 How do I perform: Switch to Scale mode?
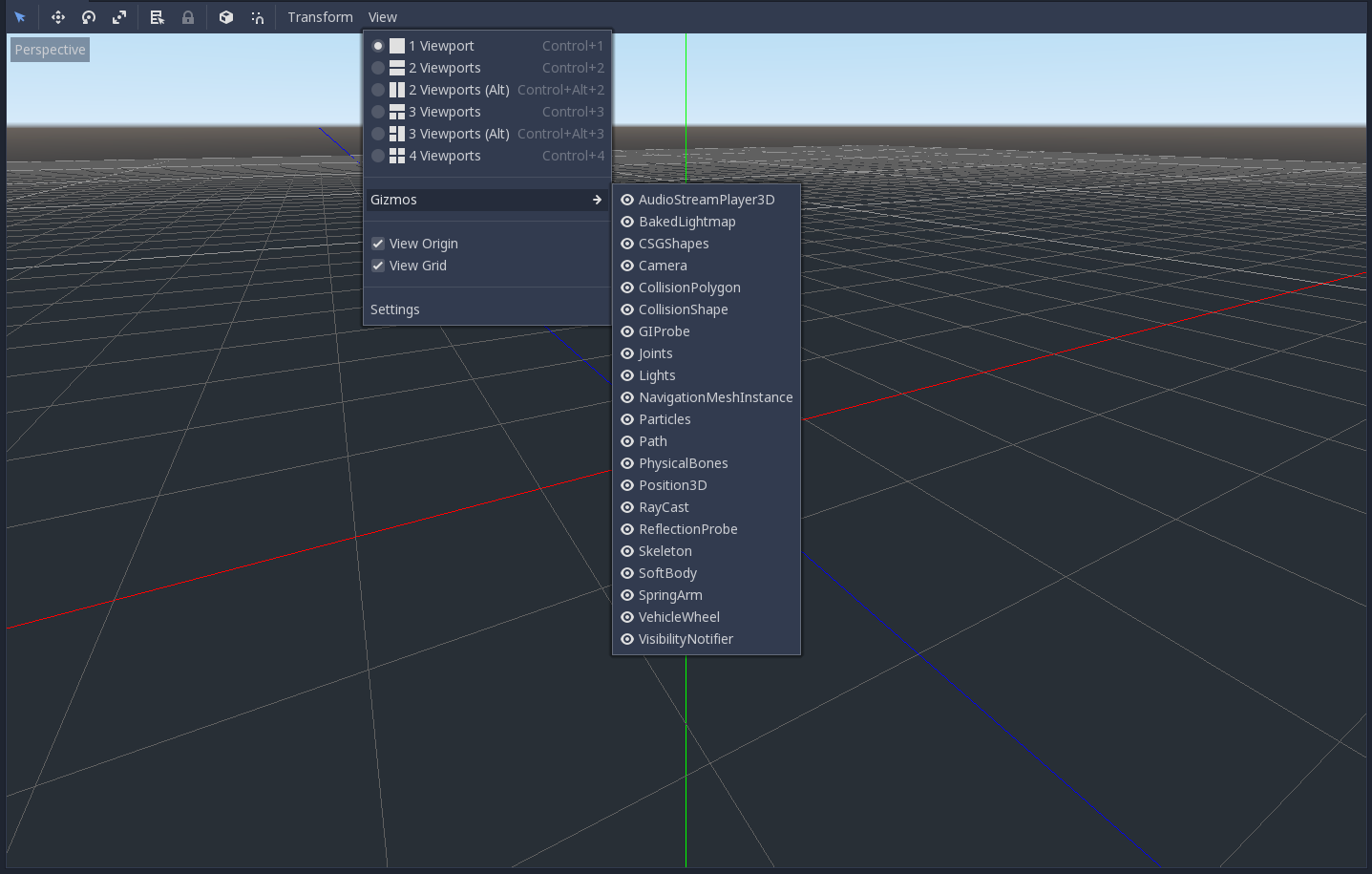coord(118,16)
